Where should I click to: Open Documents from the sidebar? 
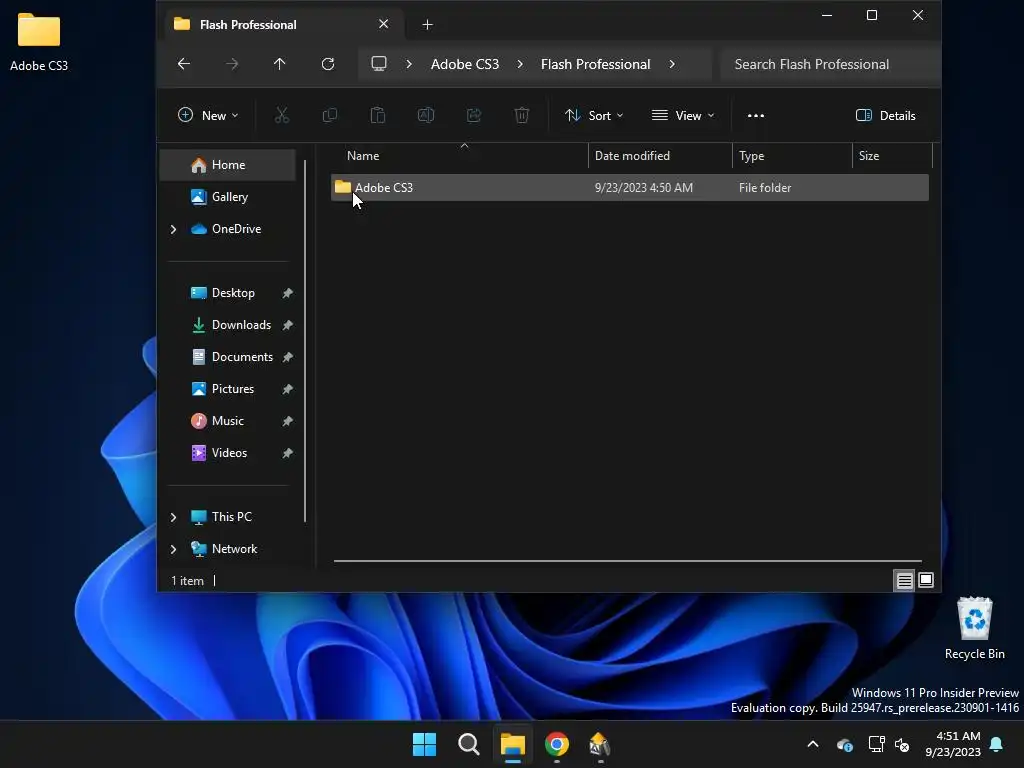click(228, 357)
